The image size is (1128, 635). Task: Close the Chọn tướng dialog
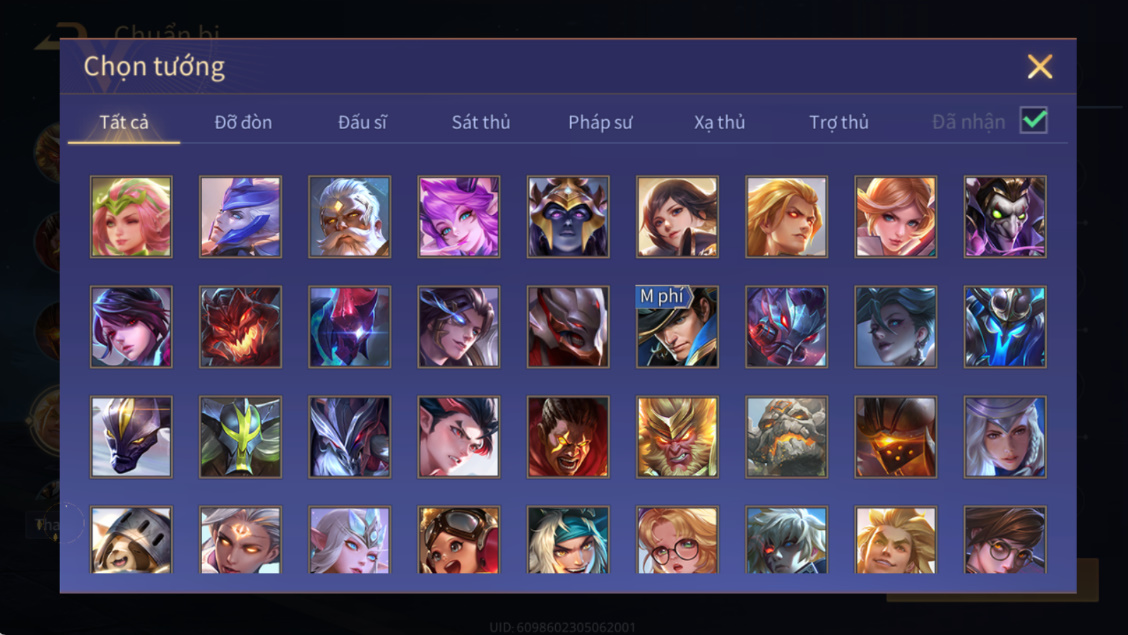click(x=1040, y=66)
